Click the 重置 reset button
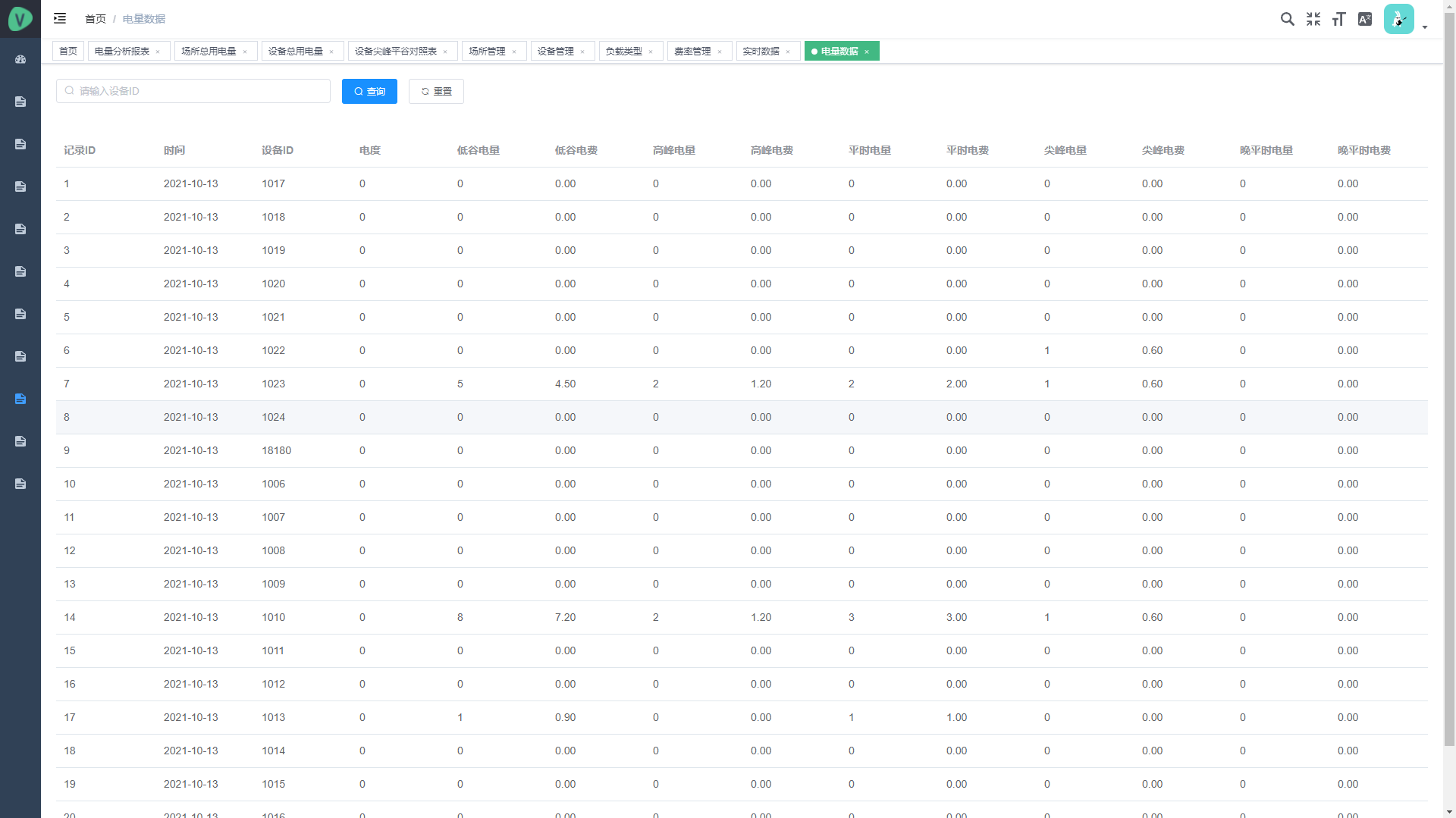This screenshot has height=818, width=1456. 436,91
